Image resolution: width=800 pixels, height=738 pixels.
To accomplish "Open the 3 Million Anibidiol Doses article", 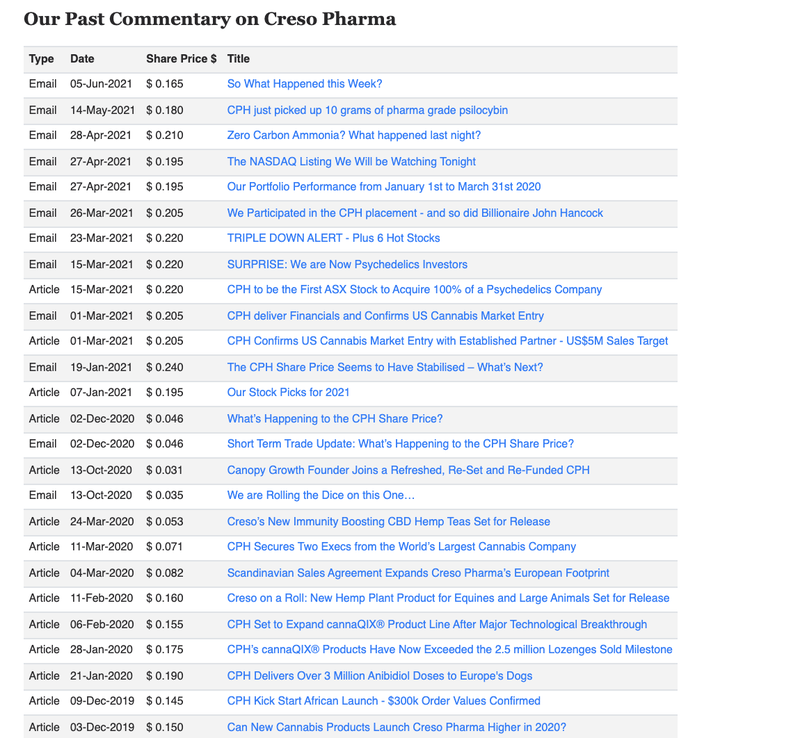I will pyautogui.click(x=380, y=677).
